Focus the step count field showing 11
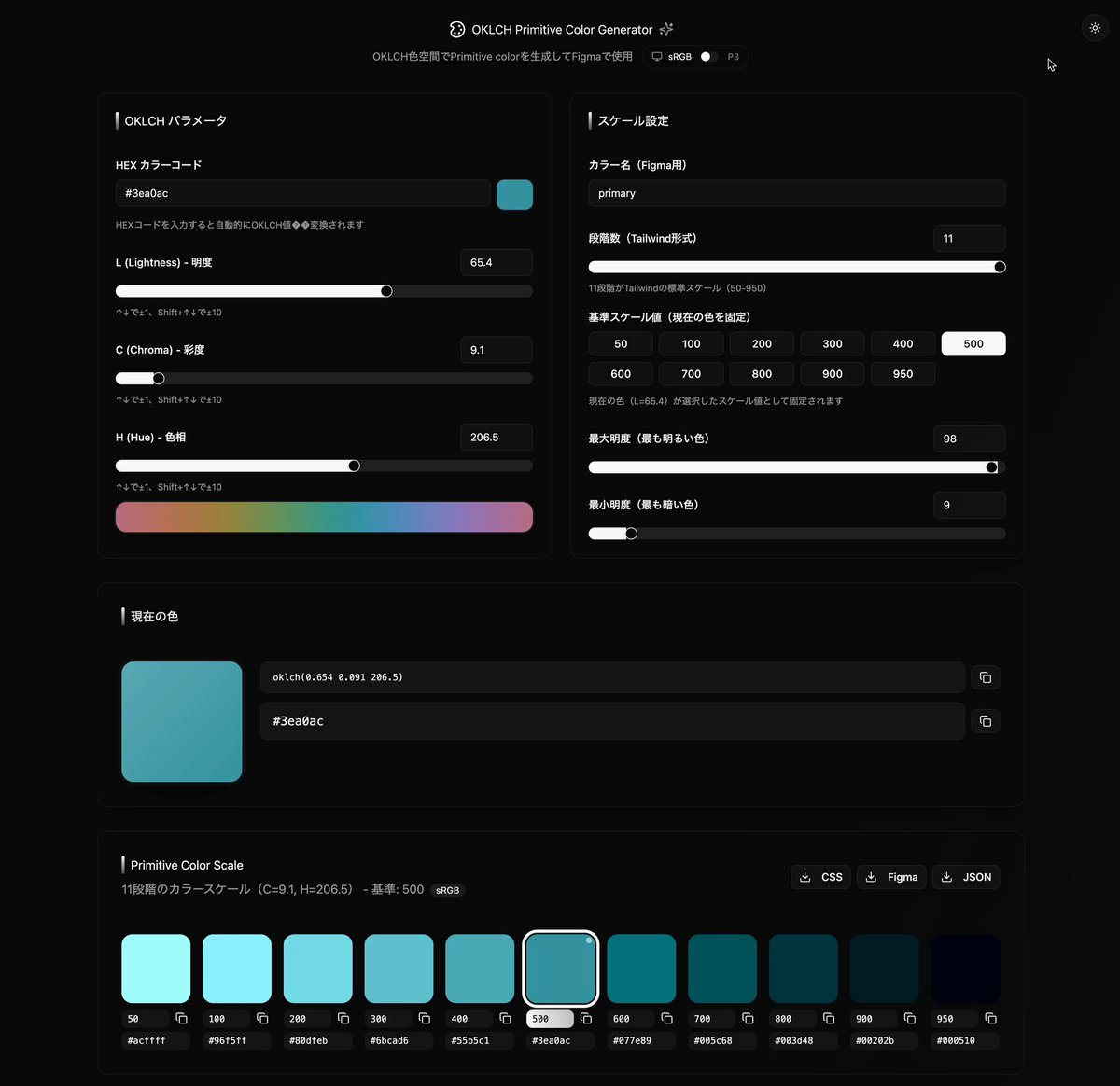This screenshot has width=1120, height=1086. (970, 238)
